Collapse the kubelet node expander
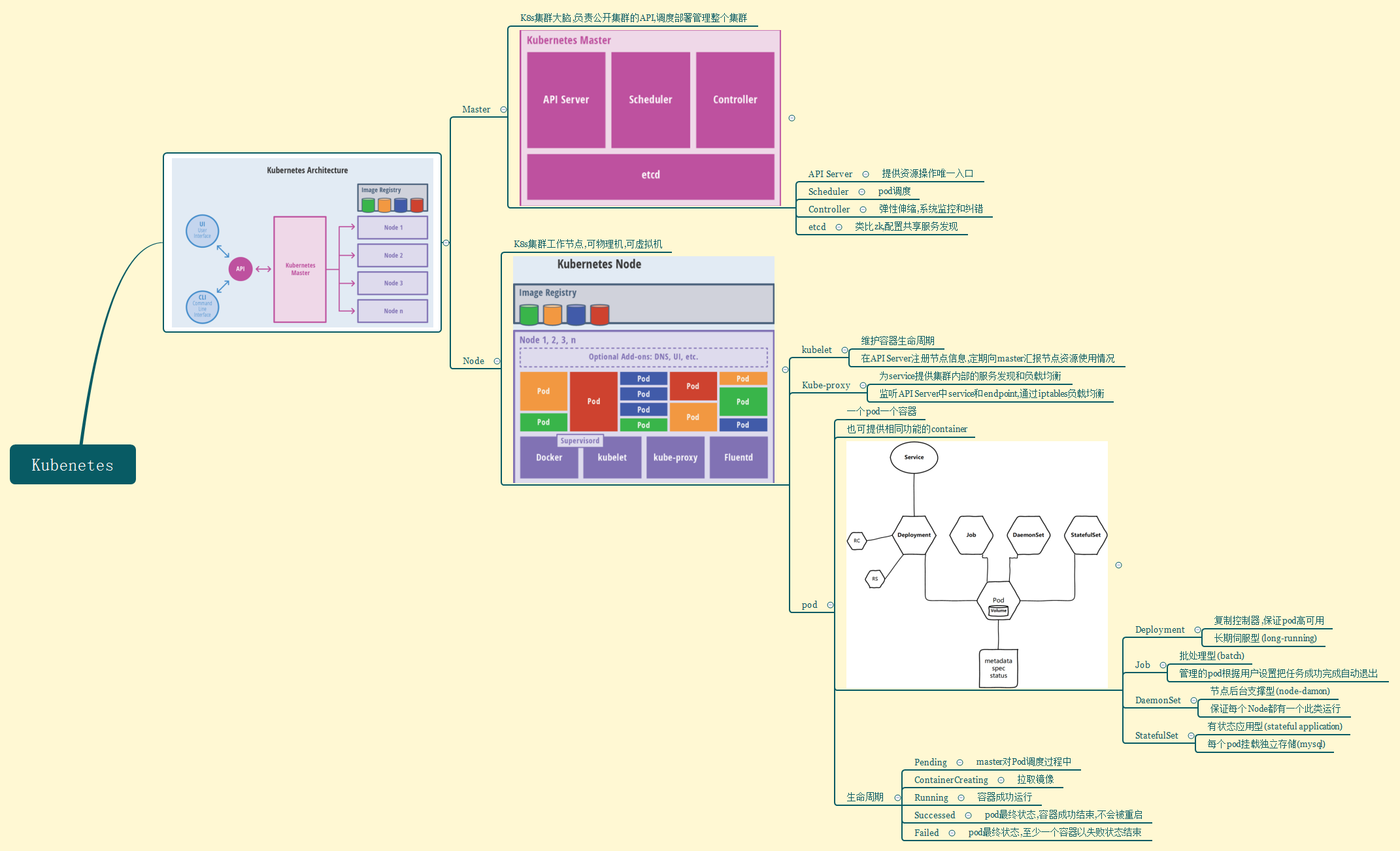 pos(844,350)
